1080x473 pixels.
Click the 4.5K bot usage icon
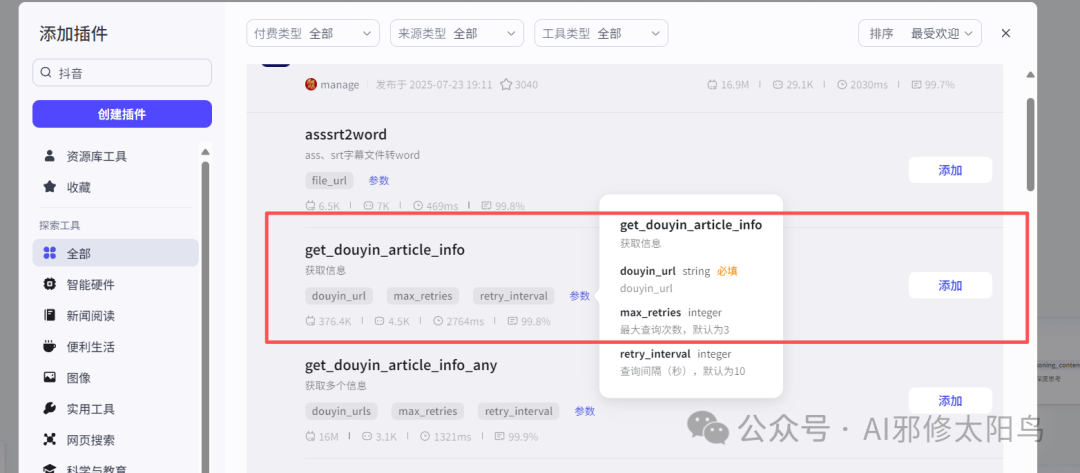(379, 321)
